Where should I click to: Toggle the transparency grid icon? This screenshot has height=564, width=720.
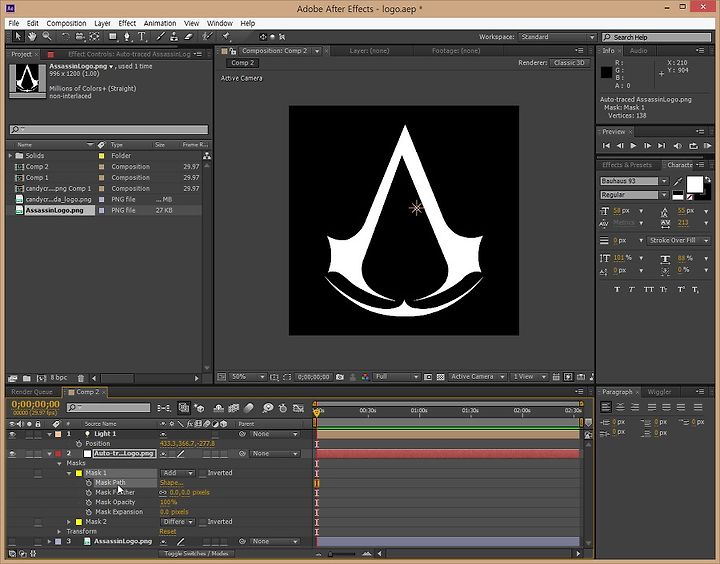440,377
